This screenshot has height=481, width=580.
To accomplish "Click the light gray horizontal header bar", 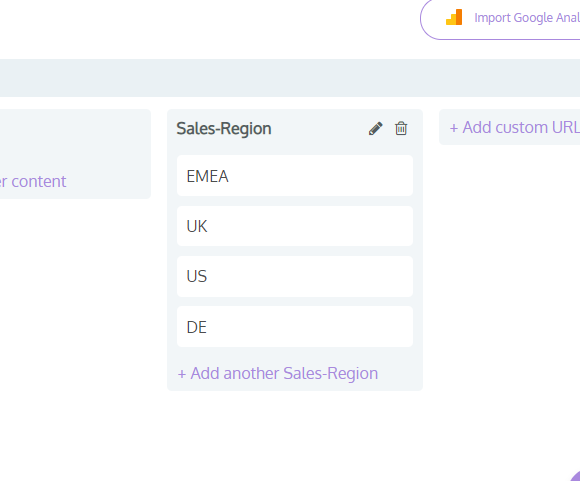I will 290,78.
